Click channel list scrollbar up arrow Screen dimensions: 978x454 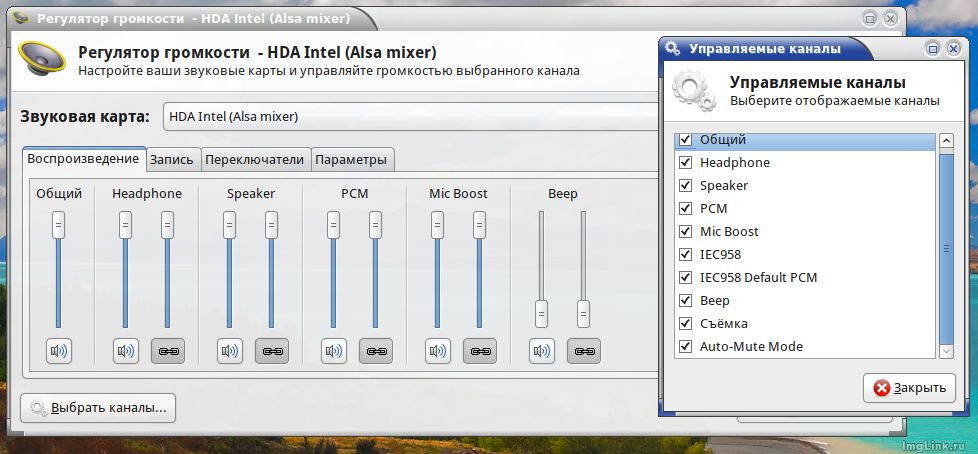tap(946, 141)
